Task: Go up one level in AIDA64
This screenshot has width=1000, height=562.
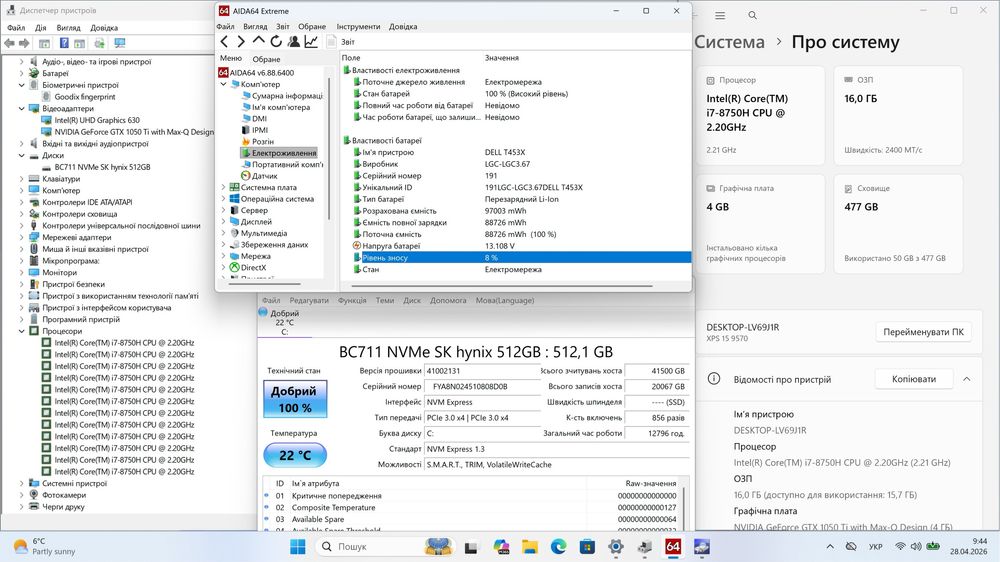Action: coord(258,41)
